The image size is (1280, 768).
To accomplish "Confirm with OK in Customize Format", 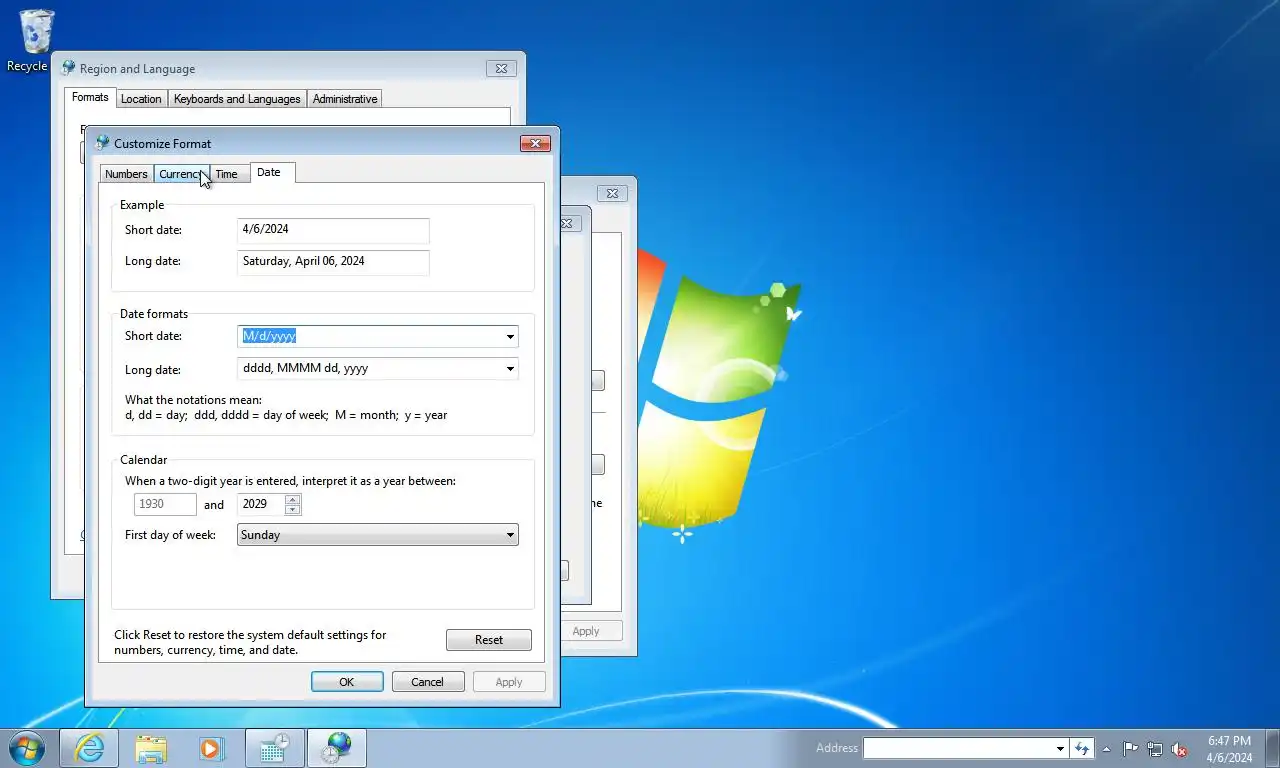I will 347,682.
